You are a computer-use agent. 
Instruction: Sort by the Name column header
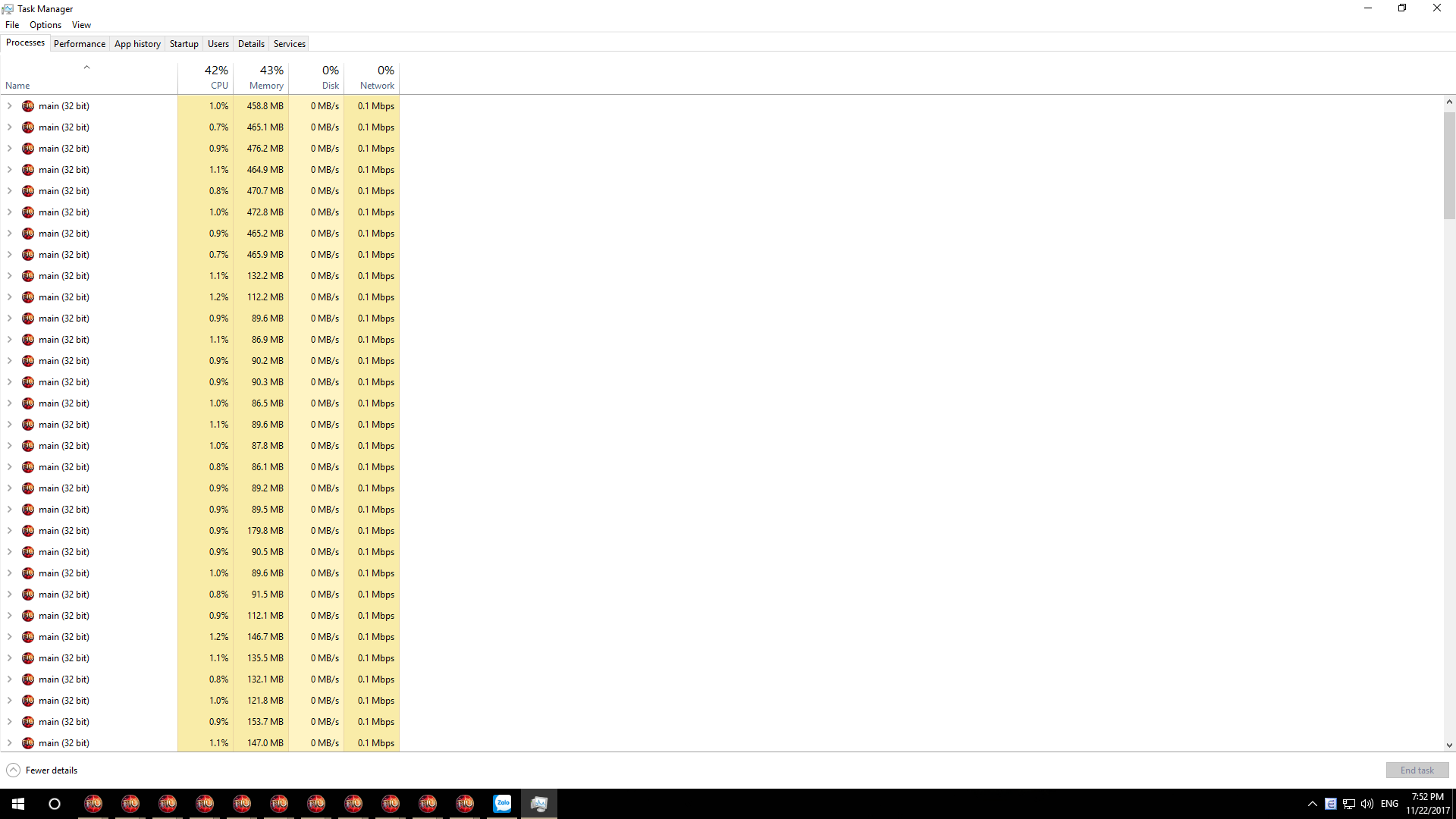click(89, 77)
